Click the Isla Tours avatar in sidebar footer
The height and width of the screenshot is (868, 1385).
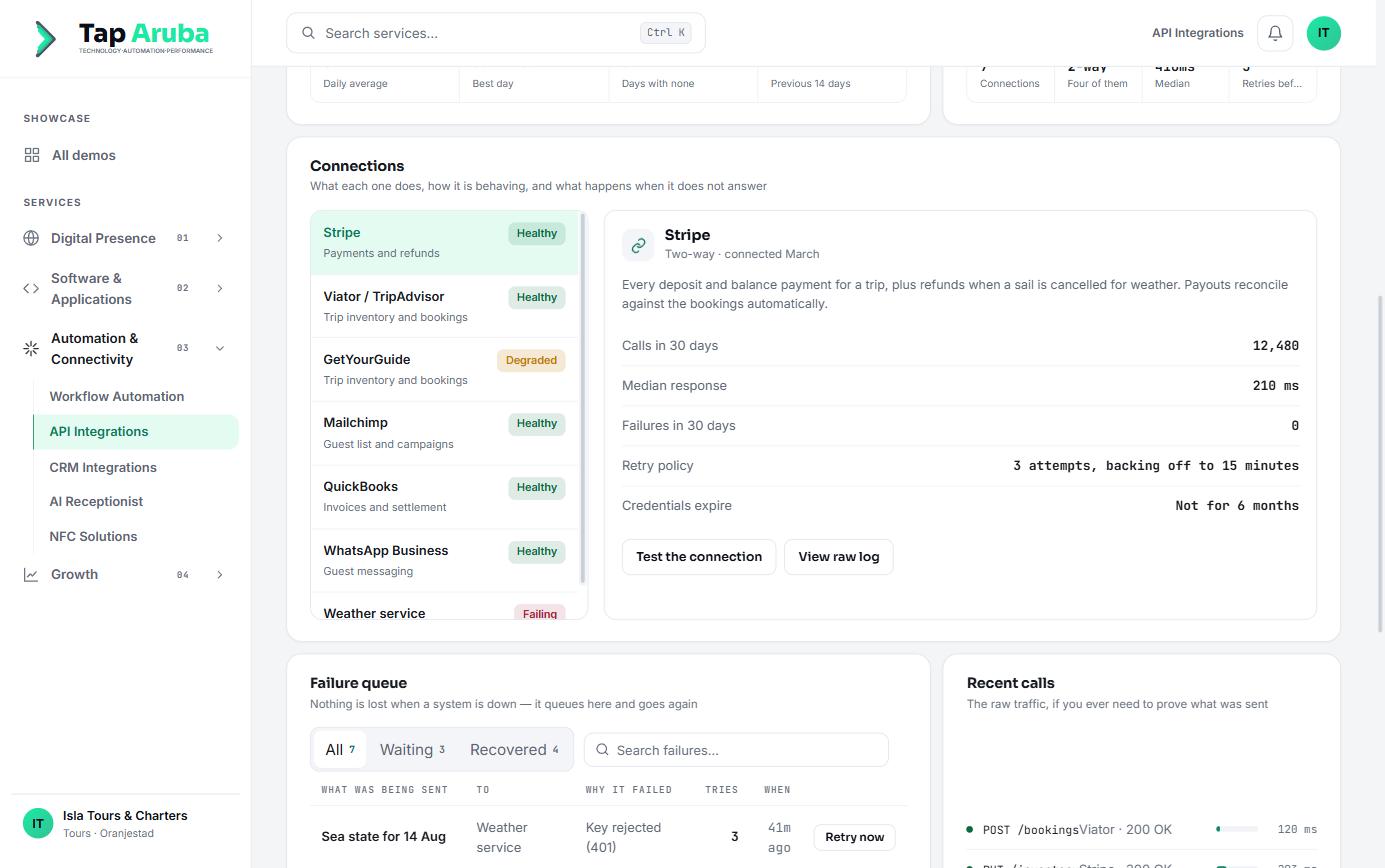click(38, 824)
